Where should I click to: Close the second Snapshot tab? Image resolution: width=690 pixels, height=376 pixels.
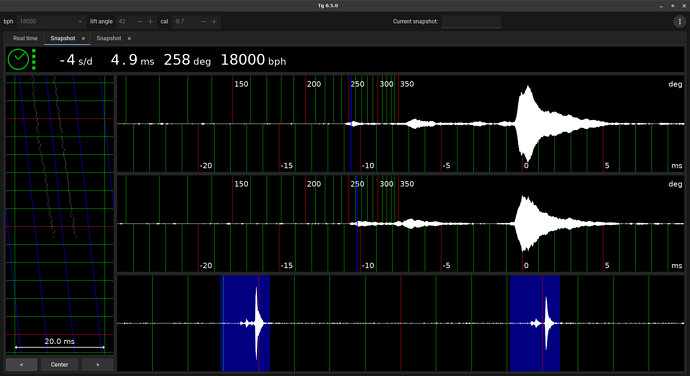coord(129,39)
